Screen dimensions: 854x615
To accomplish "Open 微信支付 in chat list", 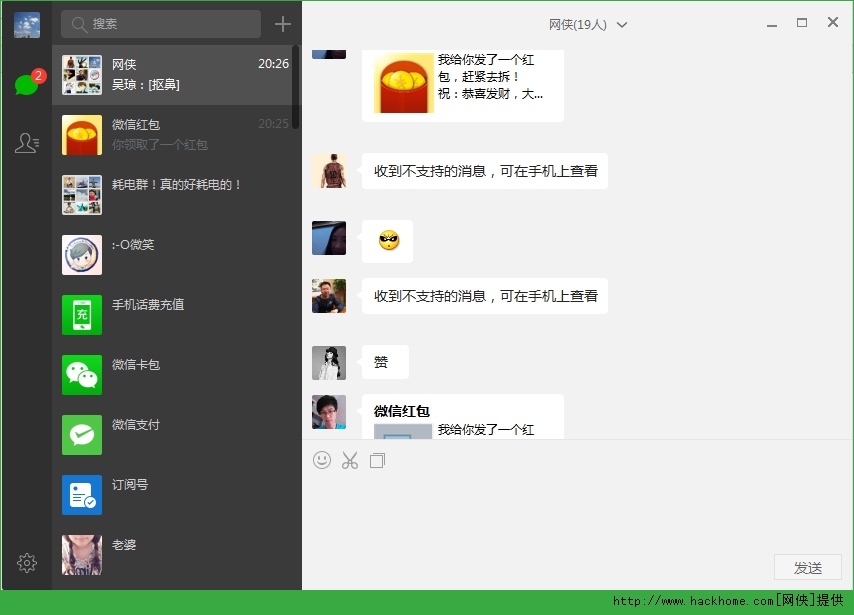I will point(175,435).
